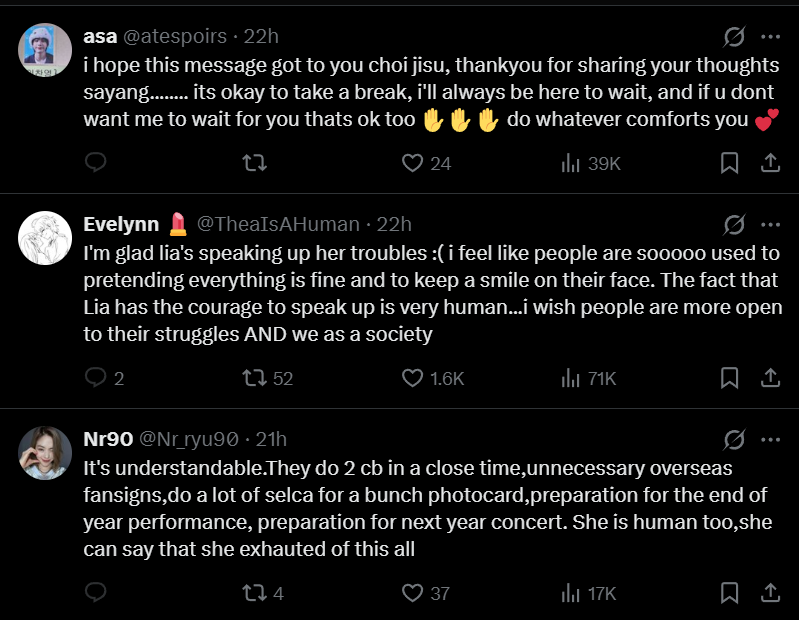Open Nr90's profile name link
This screenshot has width=799, height=620.
click(105, 439)
